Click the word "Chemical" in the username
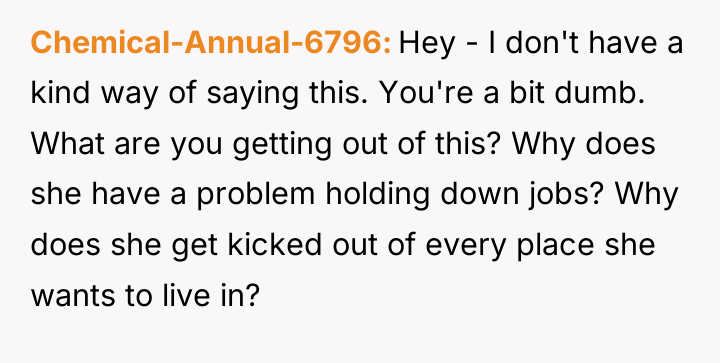The width and height of the screenshot is (720, 363). 100,43
